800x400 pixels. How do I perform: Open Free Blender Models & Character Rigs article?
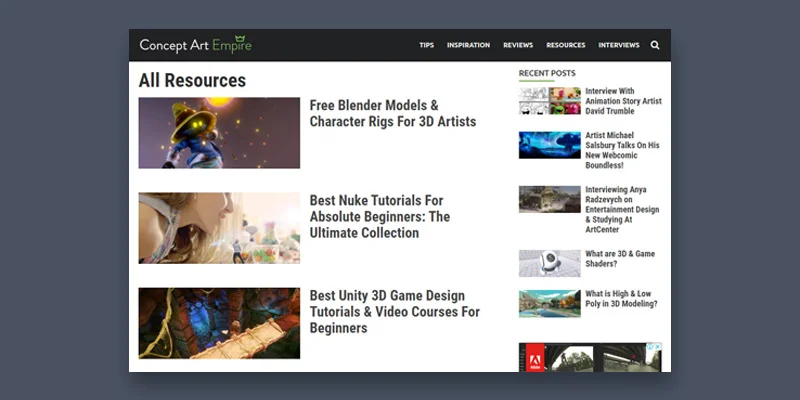coord(393,113)
